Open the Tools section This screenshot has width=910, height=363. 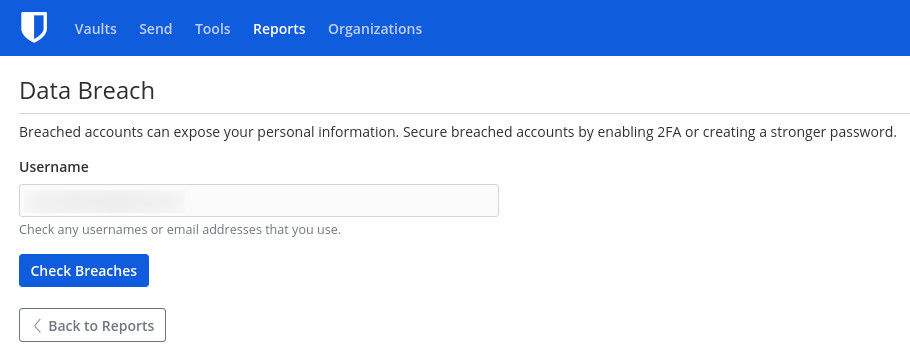click(x=212, y=28)
